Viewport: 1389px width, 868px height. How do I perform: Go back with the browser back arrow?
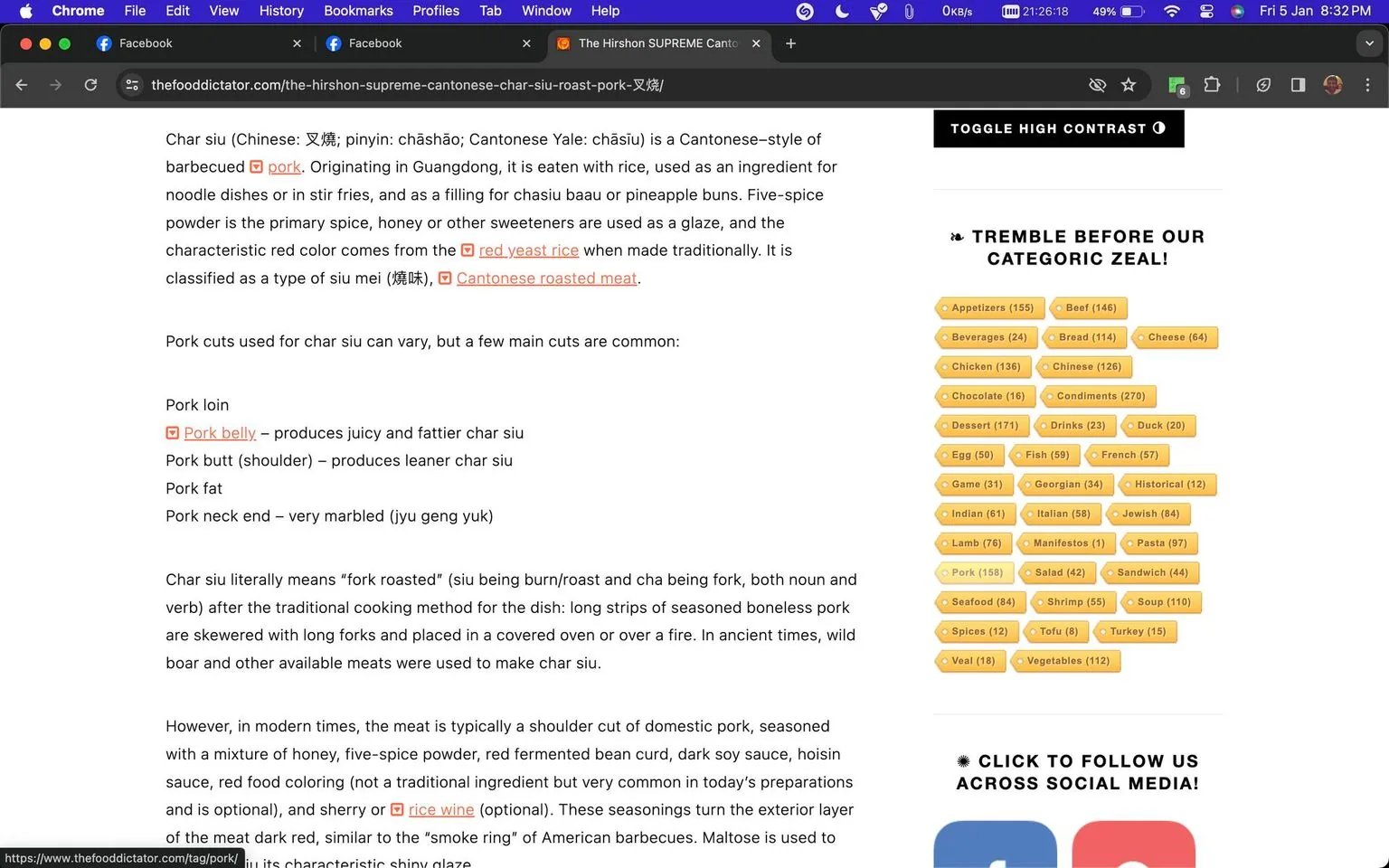click(22, 85)
